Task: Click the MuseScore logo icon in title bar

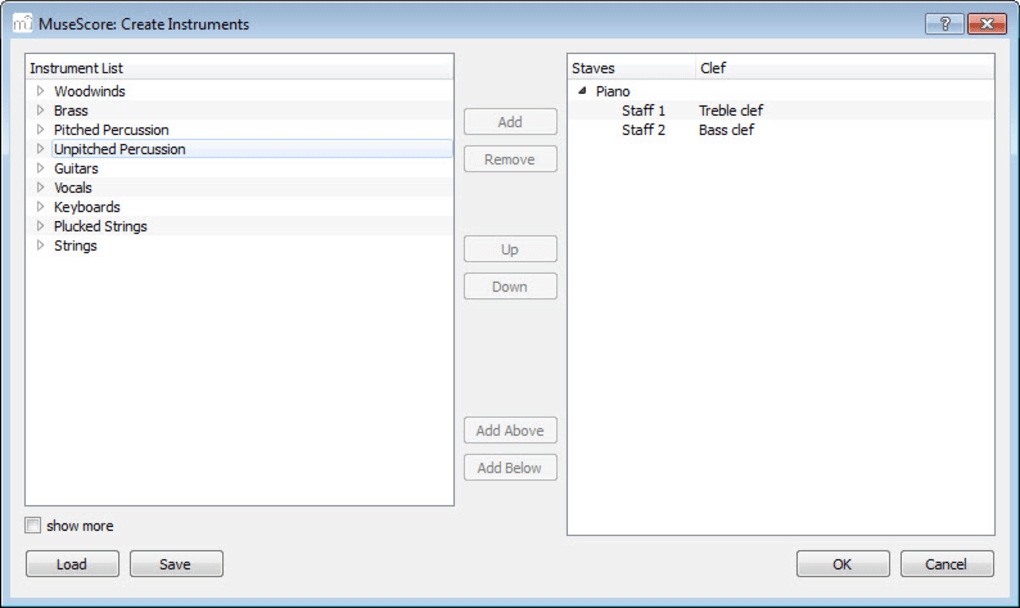Action: 22,23
